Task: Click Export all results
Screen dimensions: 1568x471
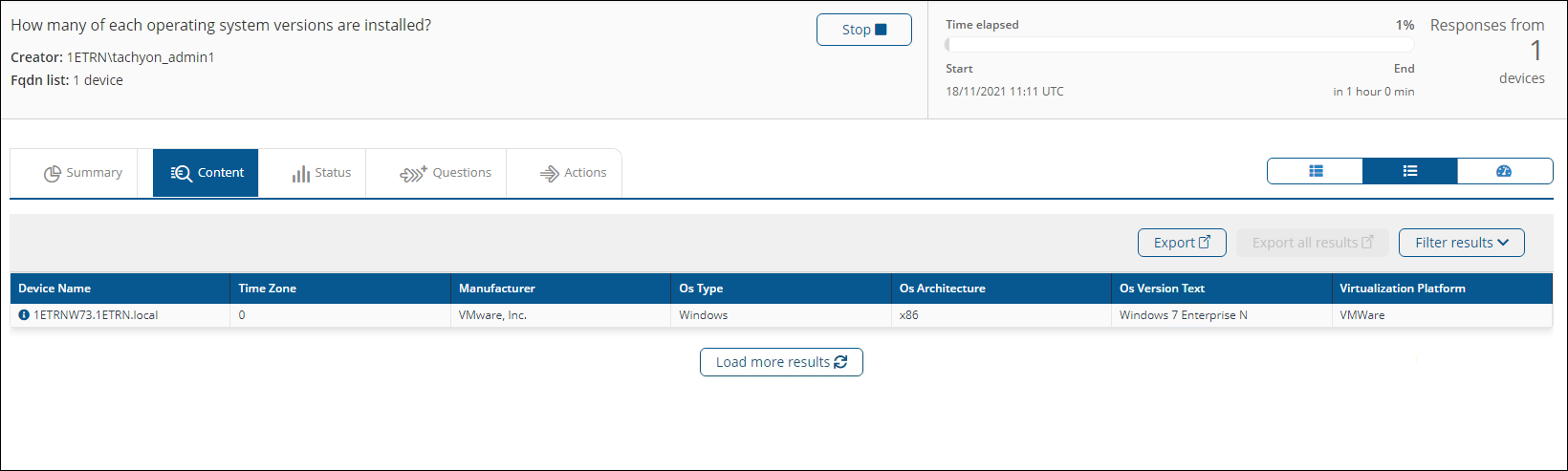Action: (x=1313, y=243)
